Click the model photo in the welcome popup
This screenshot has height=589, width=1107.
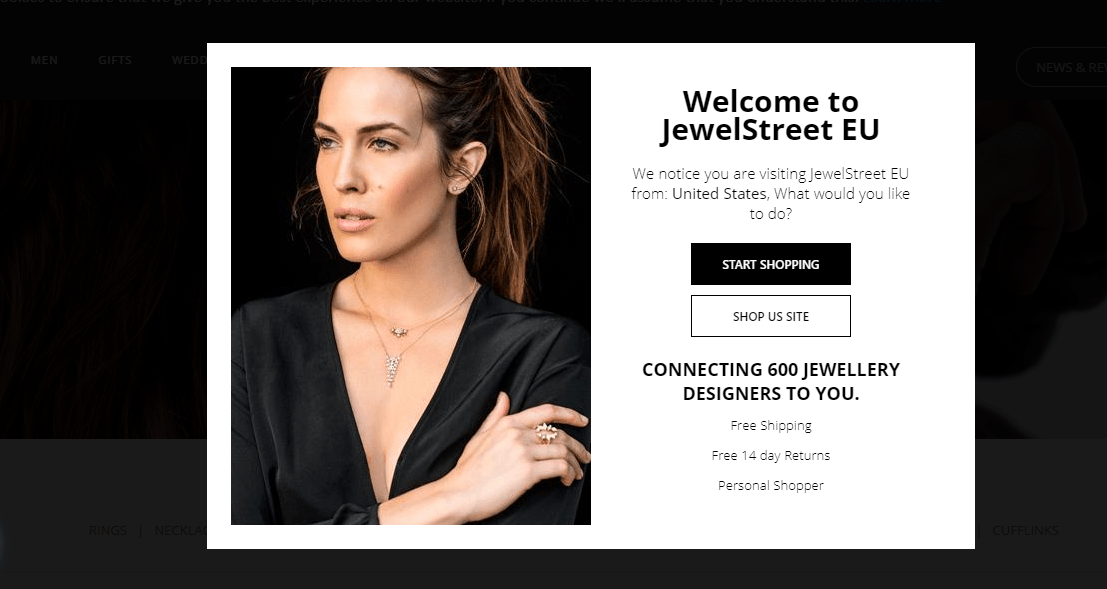click(x=411, y=296)
